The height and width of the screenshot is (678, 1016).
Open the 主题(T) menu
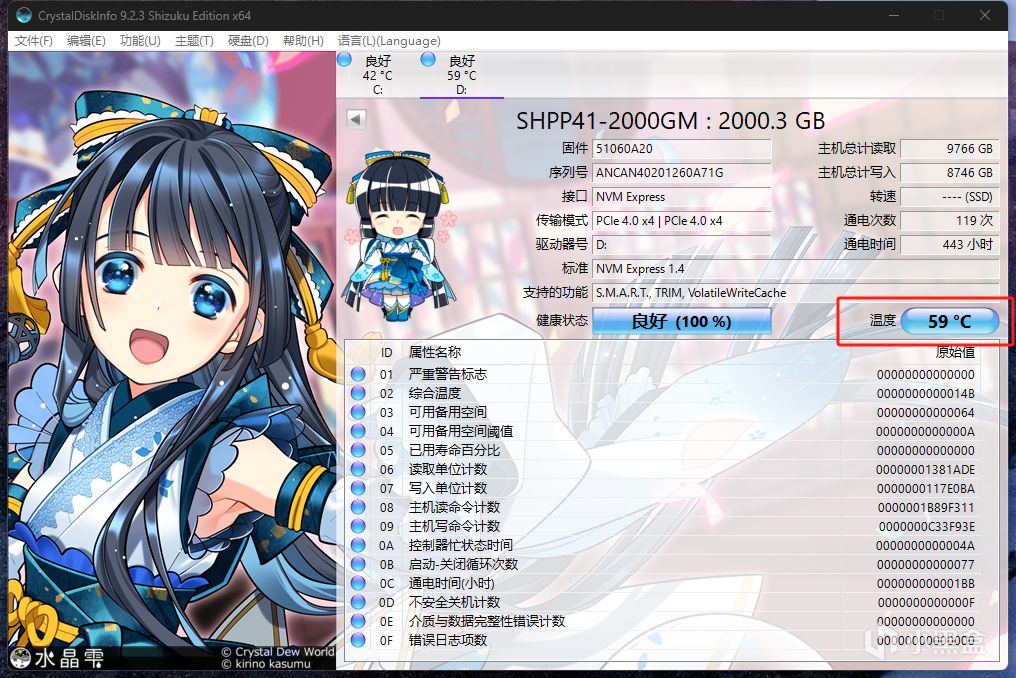[194, 41]
